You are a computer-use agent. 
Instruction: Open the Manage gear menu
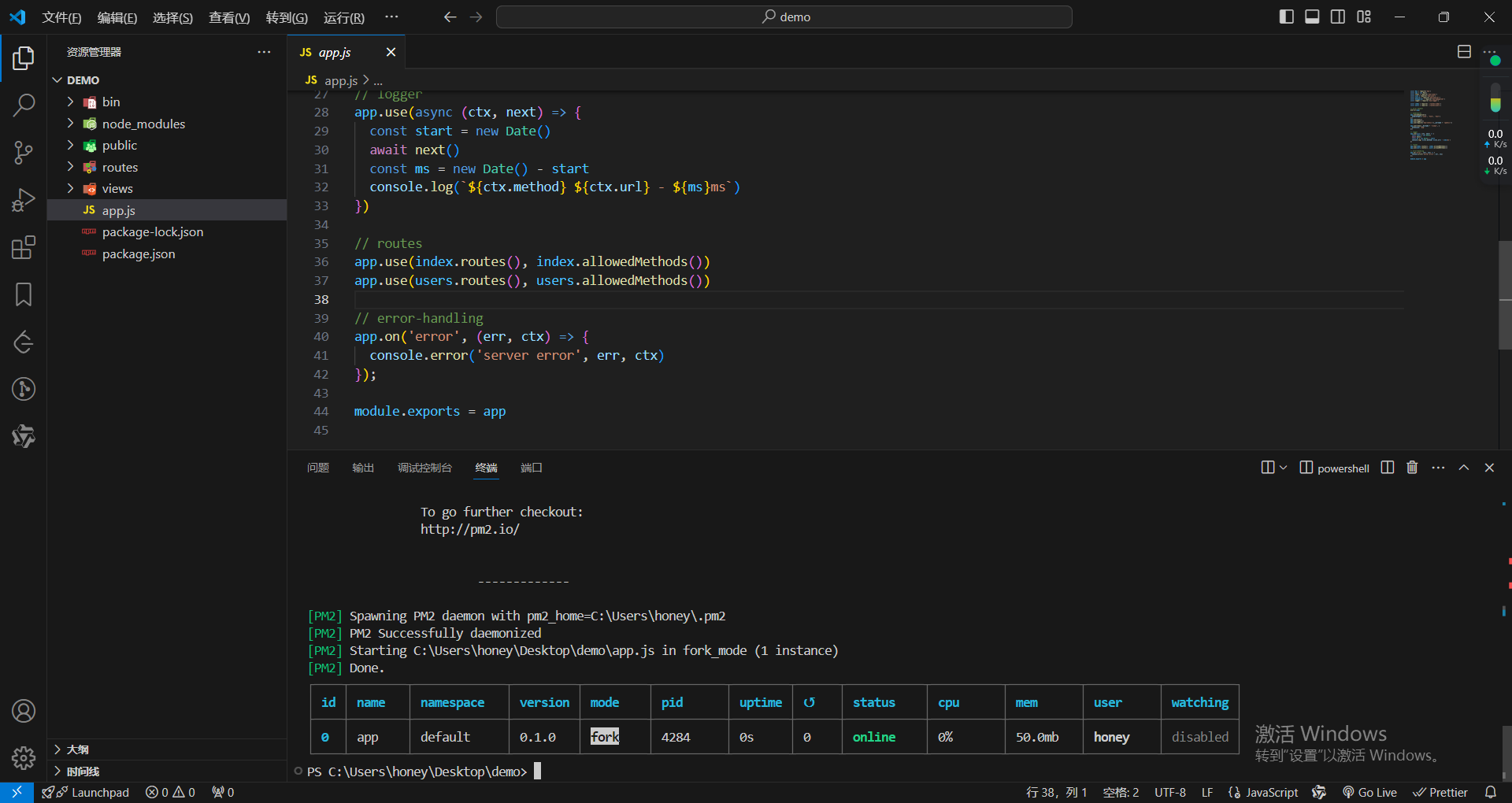tap(24, 758)
